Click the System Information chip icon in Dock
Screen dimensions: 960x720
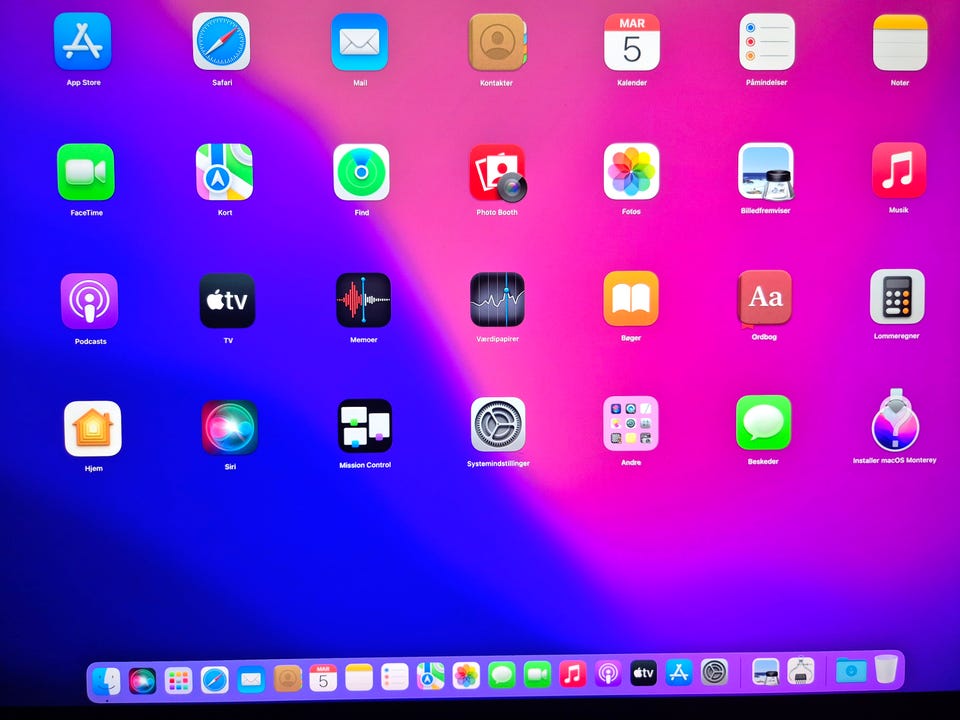point(800,671)
